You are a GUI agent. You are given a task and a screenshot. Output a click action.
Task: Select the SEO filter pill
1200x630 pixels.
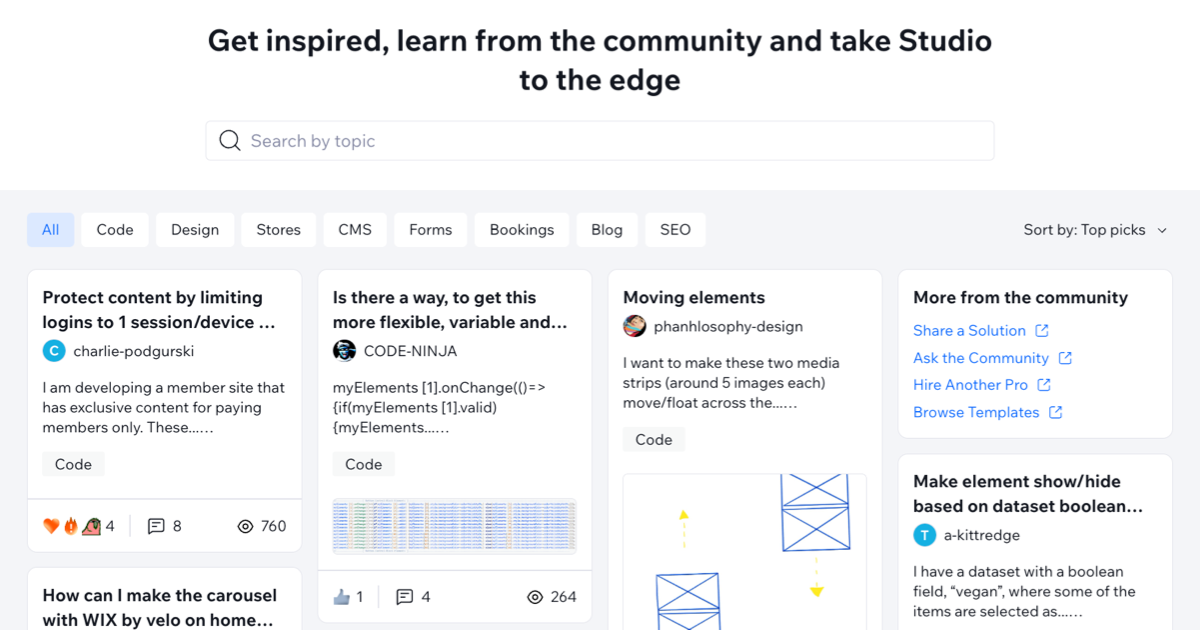[x=675, y=229]
